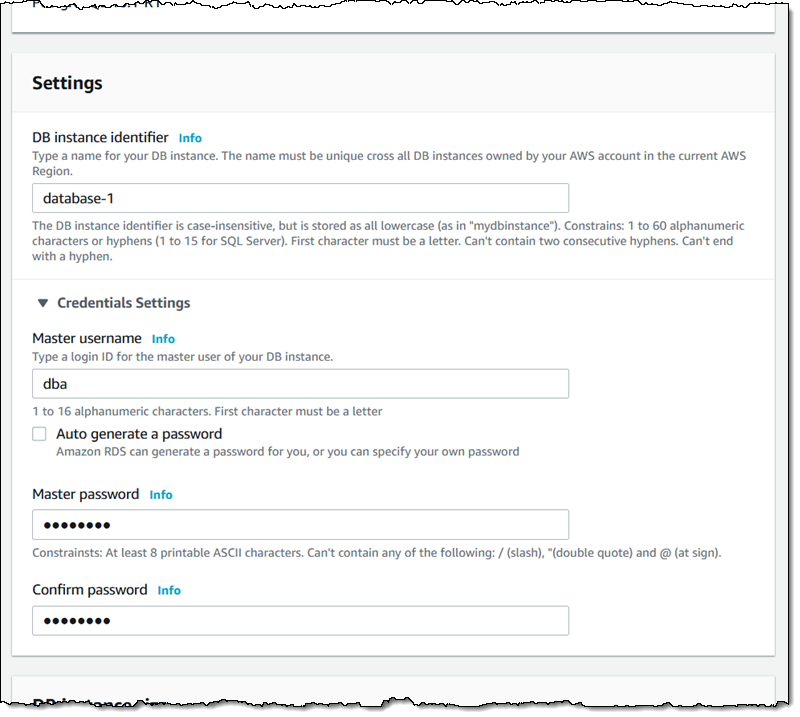Click the Amazon RDS password generation hint
The width and height of the screenshot is (800, 717).
pos(287,452)
